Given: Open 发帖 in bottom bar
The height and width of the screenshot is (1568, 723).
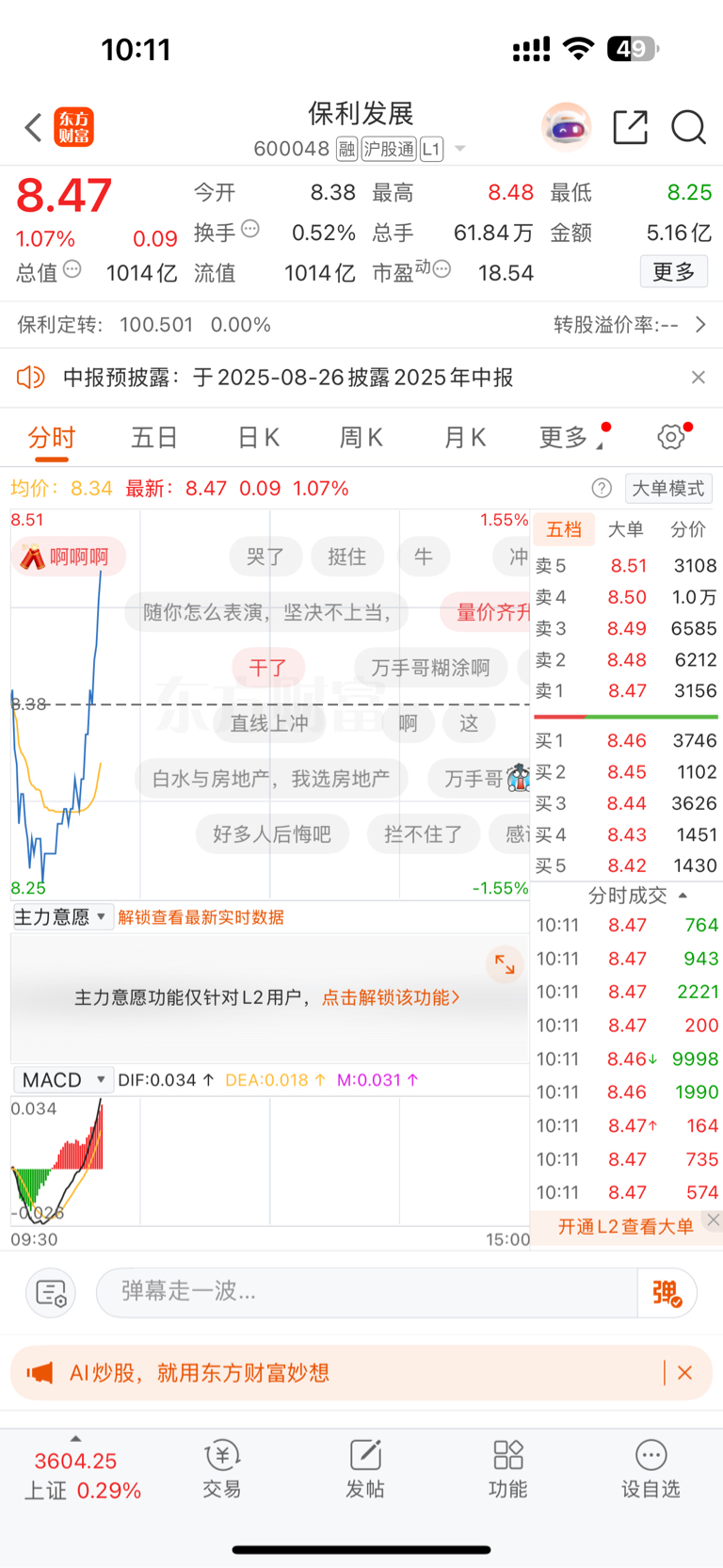Looking at the screenshot, I should coord(365,1469).
